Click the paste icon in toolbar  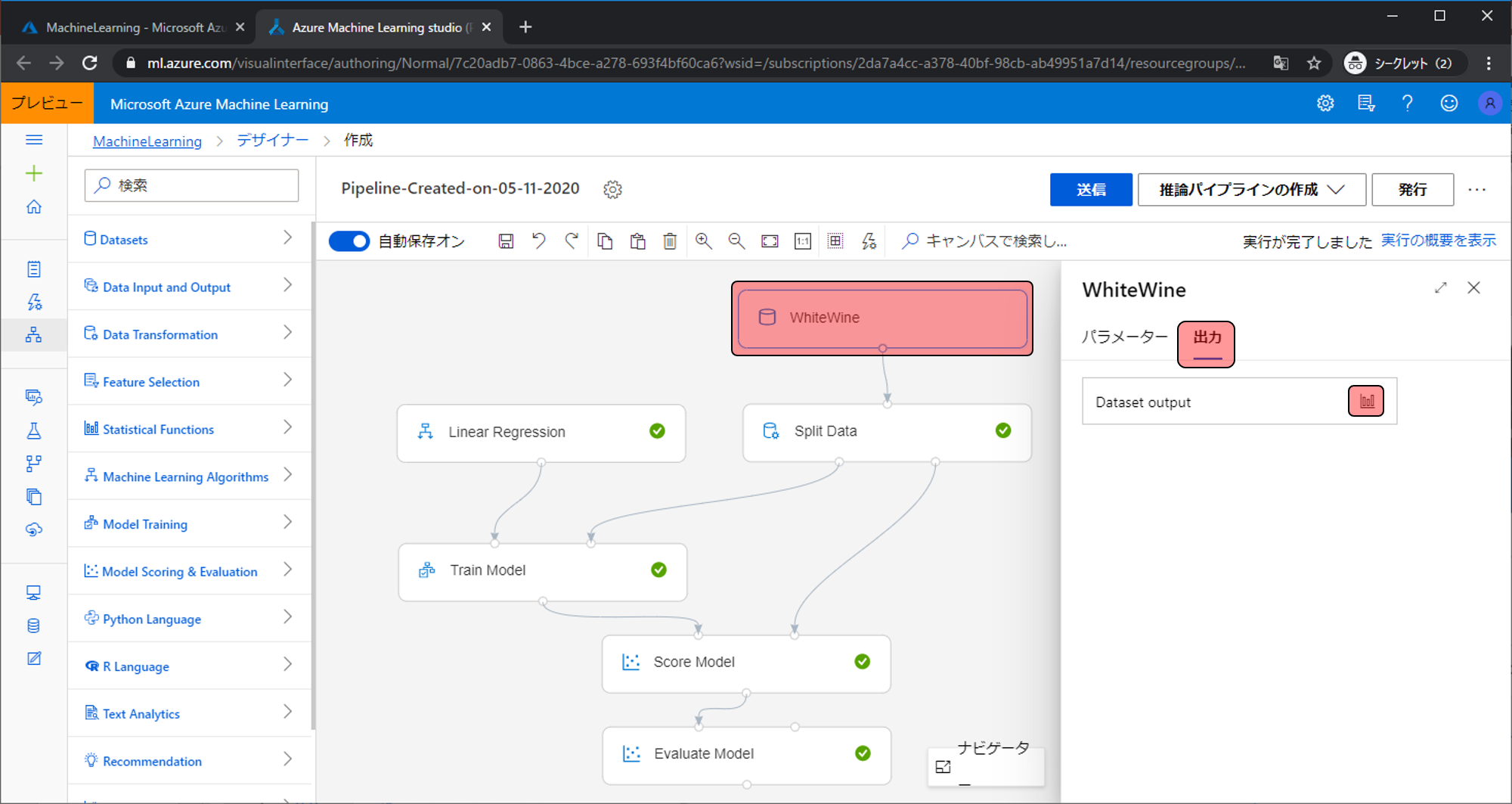(637, 241)
